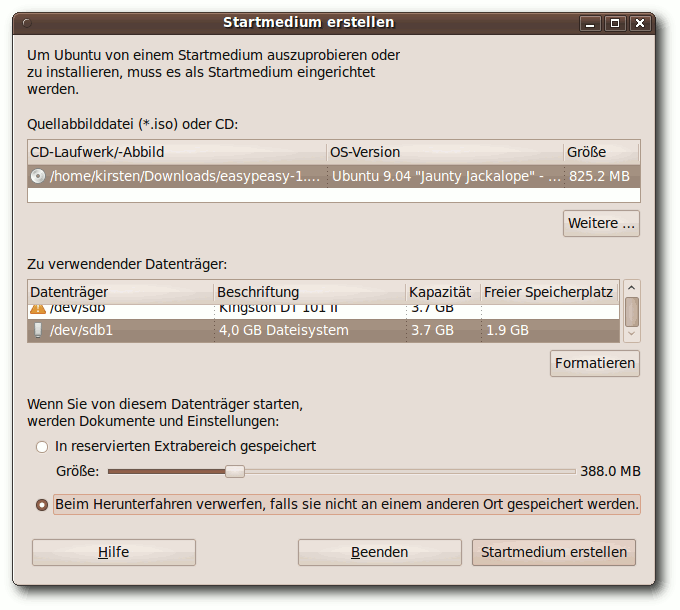Maximize the Startmedium erstellen window
Viewport: 680px width, 610px height.
[x=614, y=22]
